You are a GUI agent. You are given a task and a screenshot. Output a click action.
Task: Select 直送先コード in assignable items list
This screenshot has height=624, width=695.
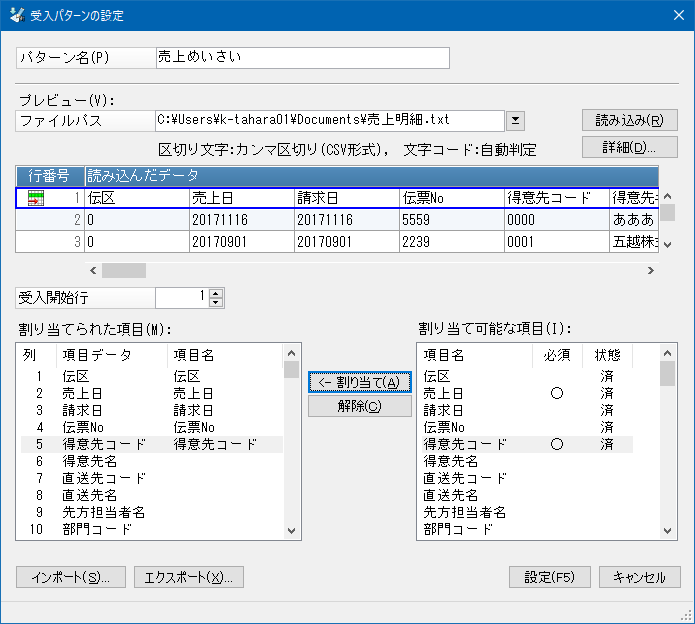(465, 478)
